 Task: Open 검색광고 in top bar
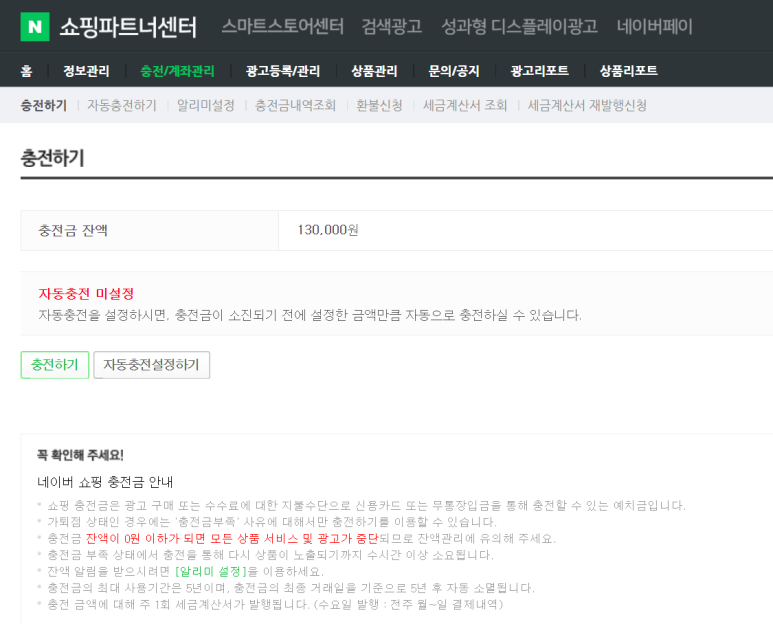[x=392, y=26]
